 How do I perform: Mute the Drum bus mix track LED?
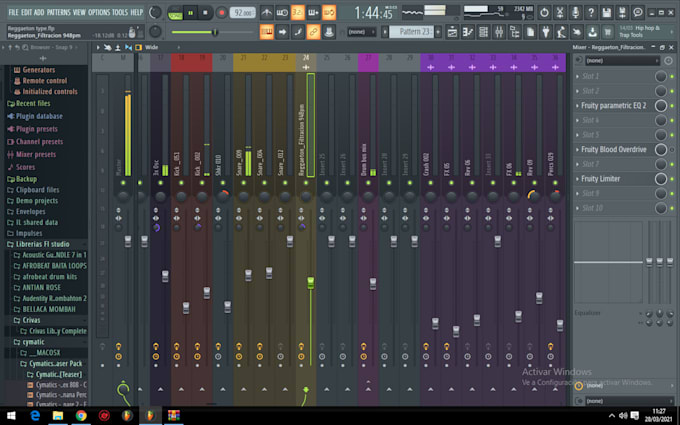point(368,183)
